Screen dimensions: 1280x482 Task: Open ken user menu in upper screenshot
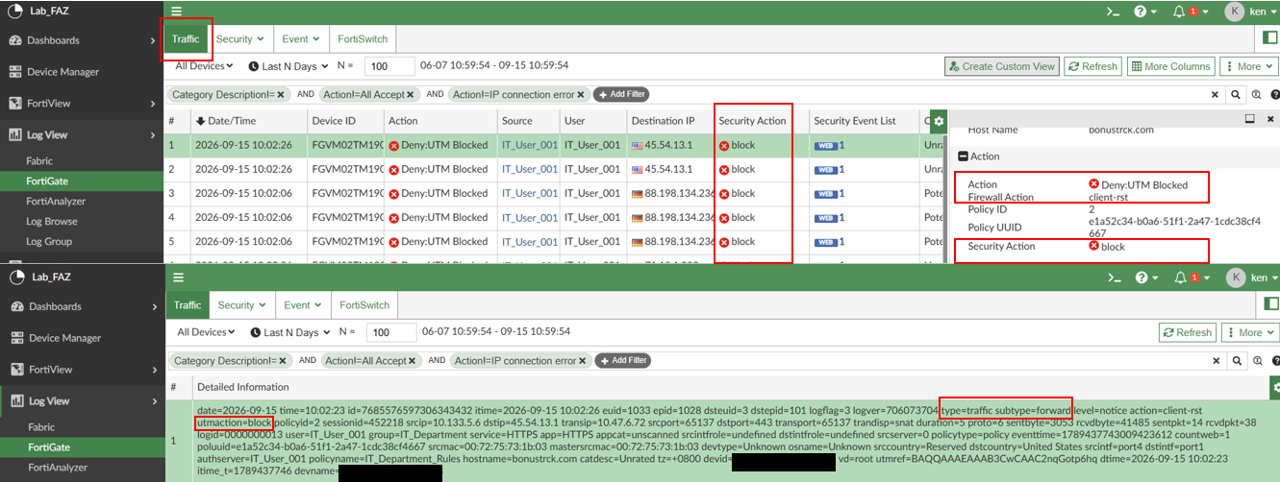click(x=1250, y=11)
